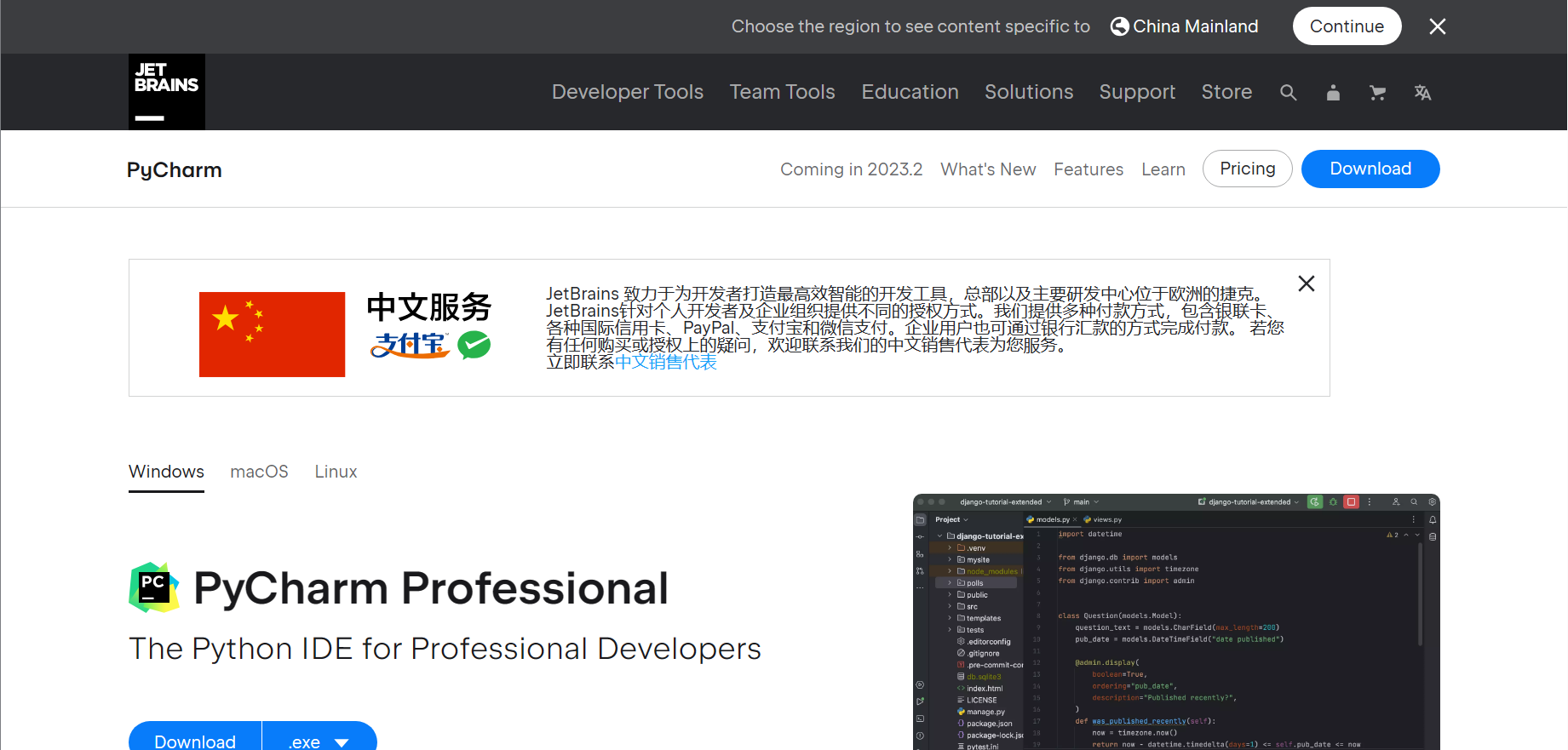The image size is (1568, 750).
Task: Open the Learn section
Action: 1163,169
